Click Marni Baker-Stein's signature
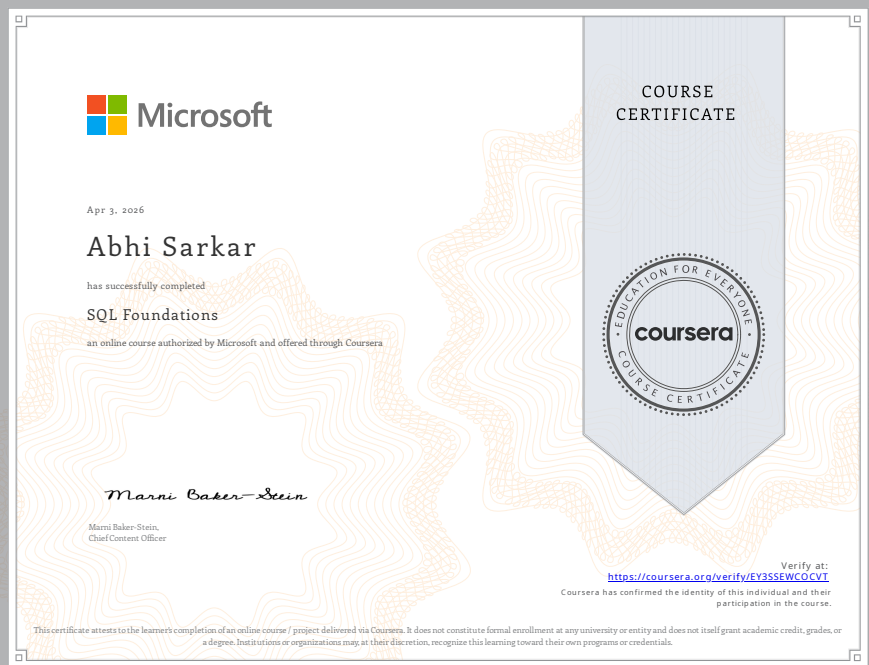The height and width of the screenshot is (665, 869). (x=206, y=492)
